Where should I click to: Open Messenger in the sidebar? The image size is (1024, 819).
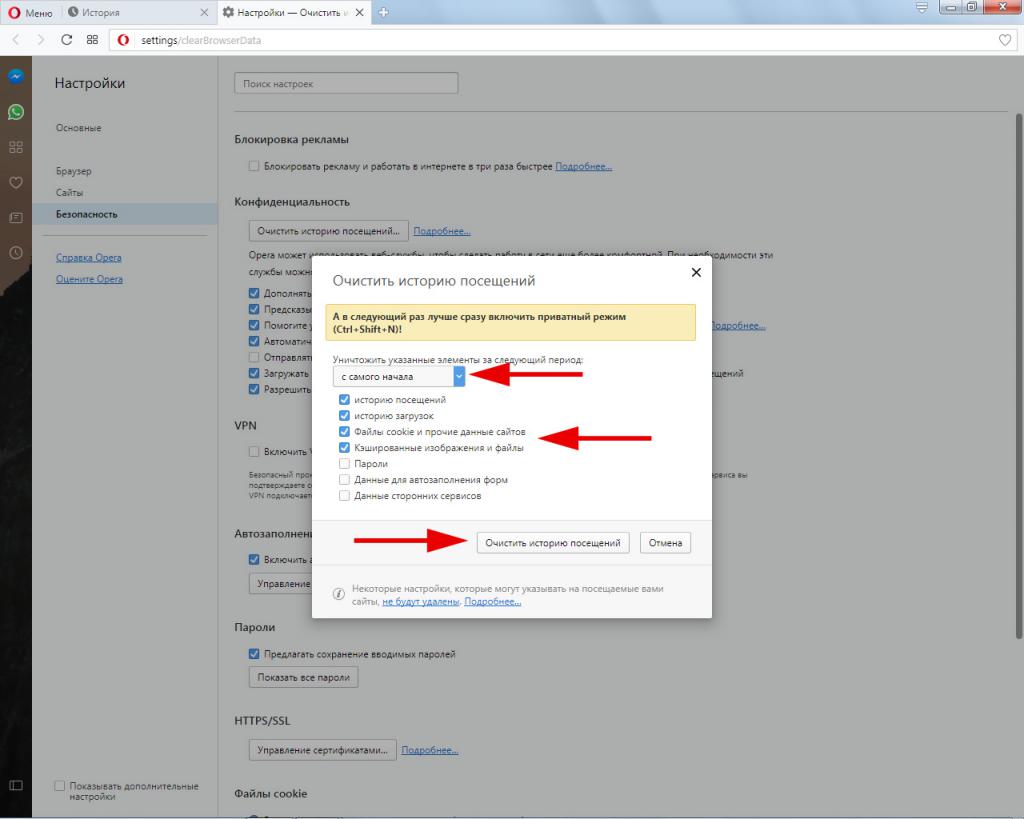tap(16, 76)
